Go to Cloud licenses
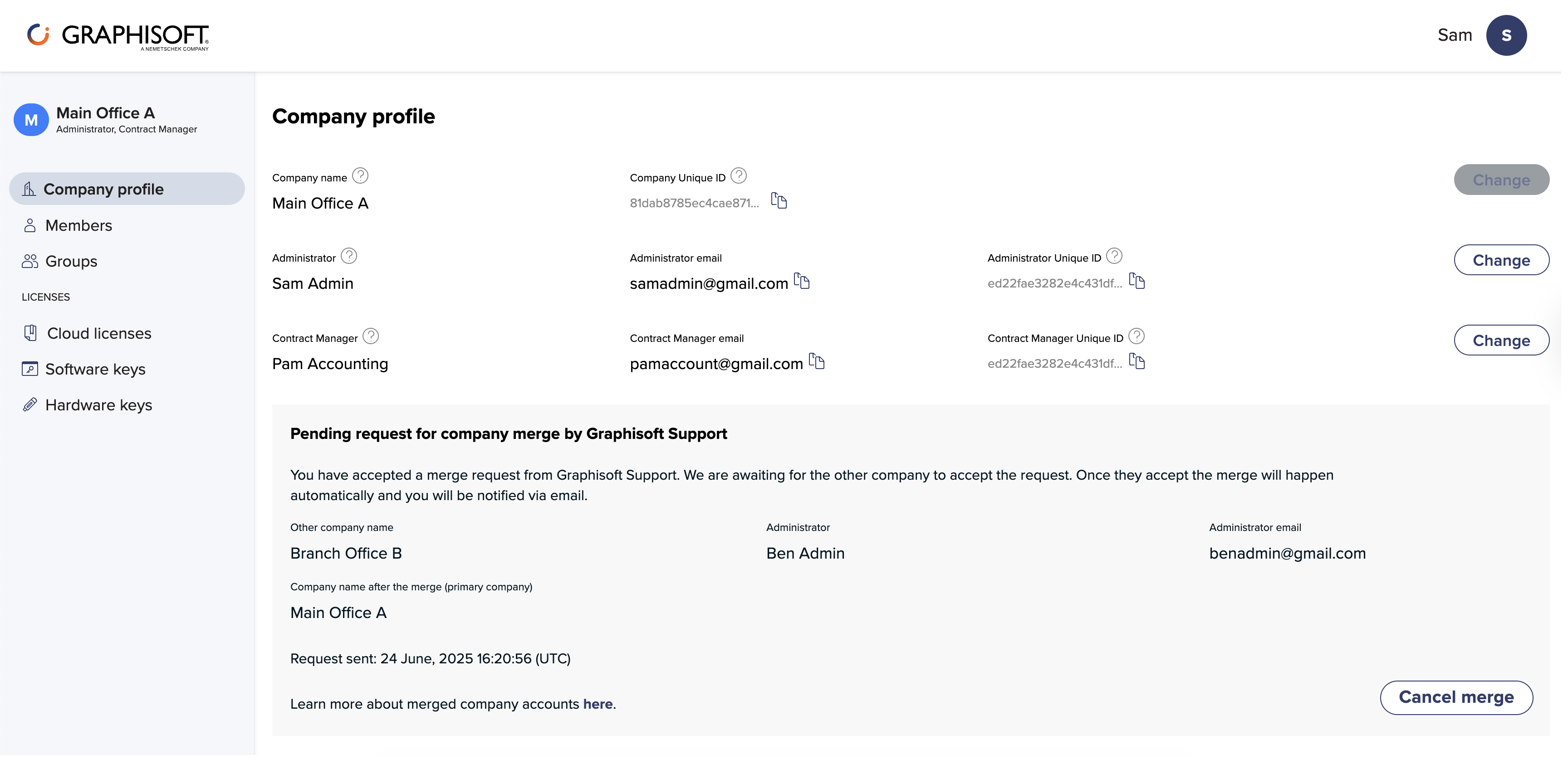Image resolution: width=1568 pixels, height=769 pixels. [99, 333]
